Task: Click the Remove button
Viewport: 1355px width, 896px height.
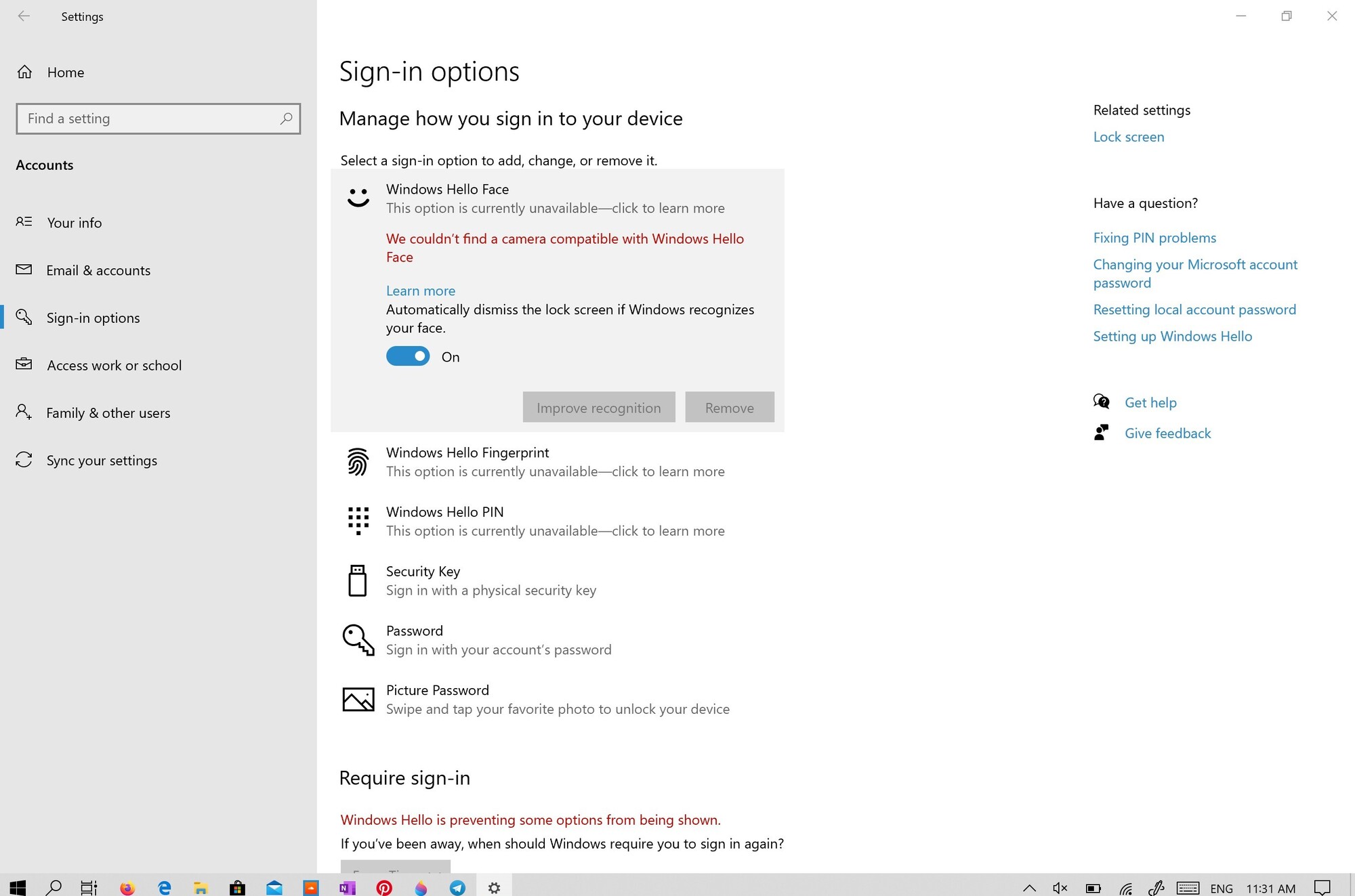Action: [x=729, y=407]
